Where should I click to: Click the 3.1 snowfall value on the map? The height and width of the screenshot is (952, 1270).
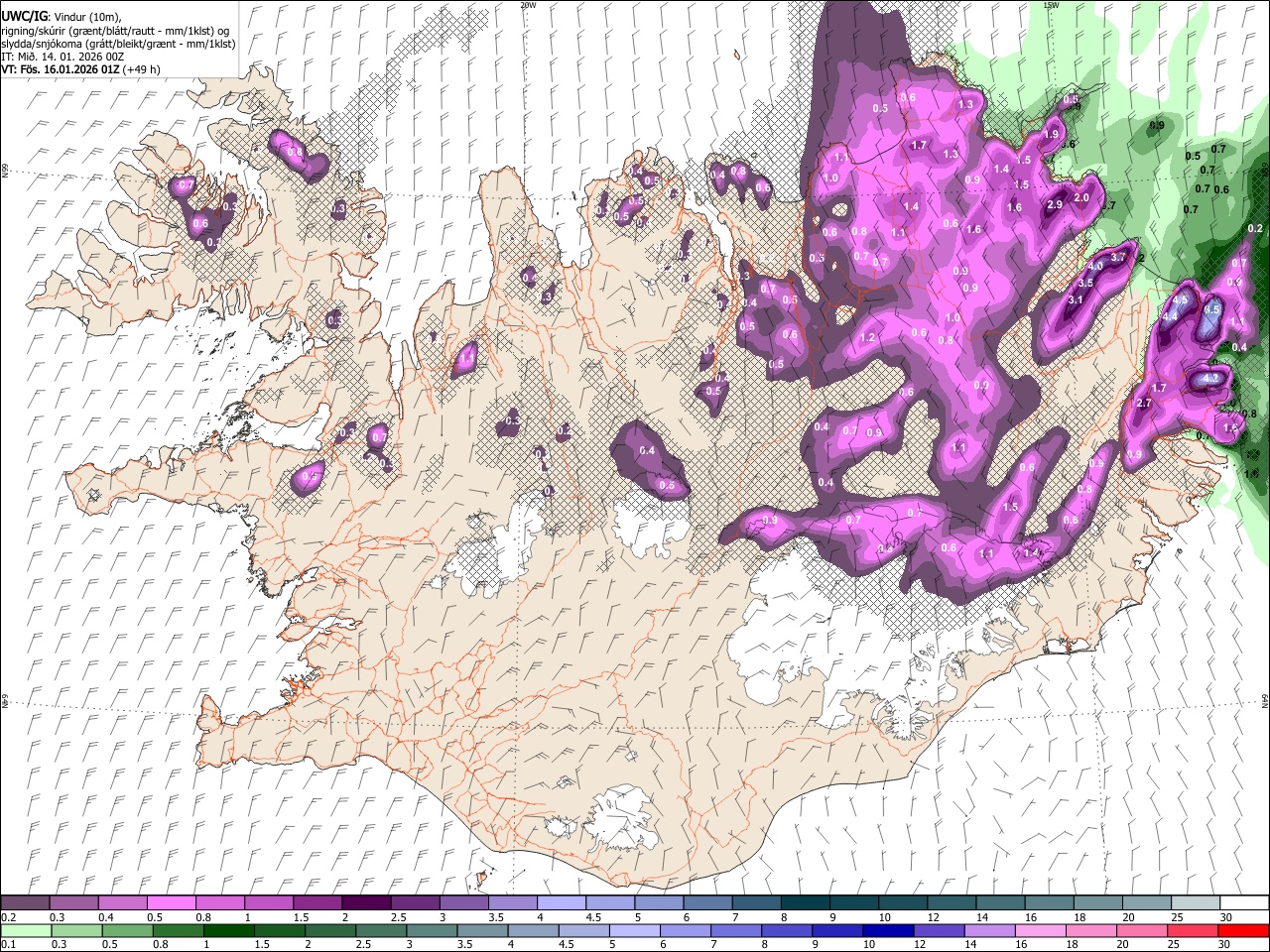pos(1076,299)
